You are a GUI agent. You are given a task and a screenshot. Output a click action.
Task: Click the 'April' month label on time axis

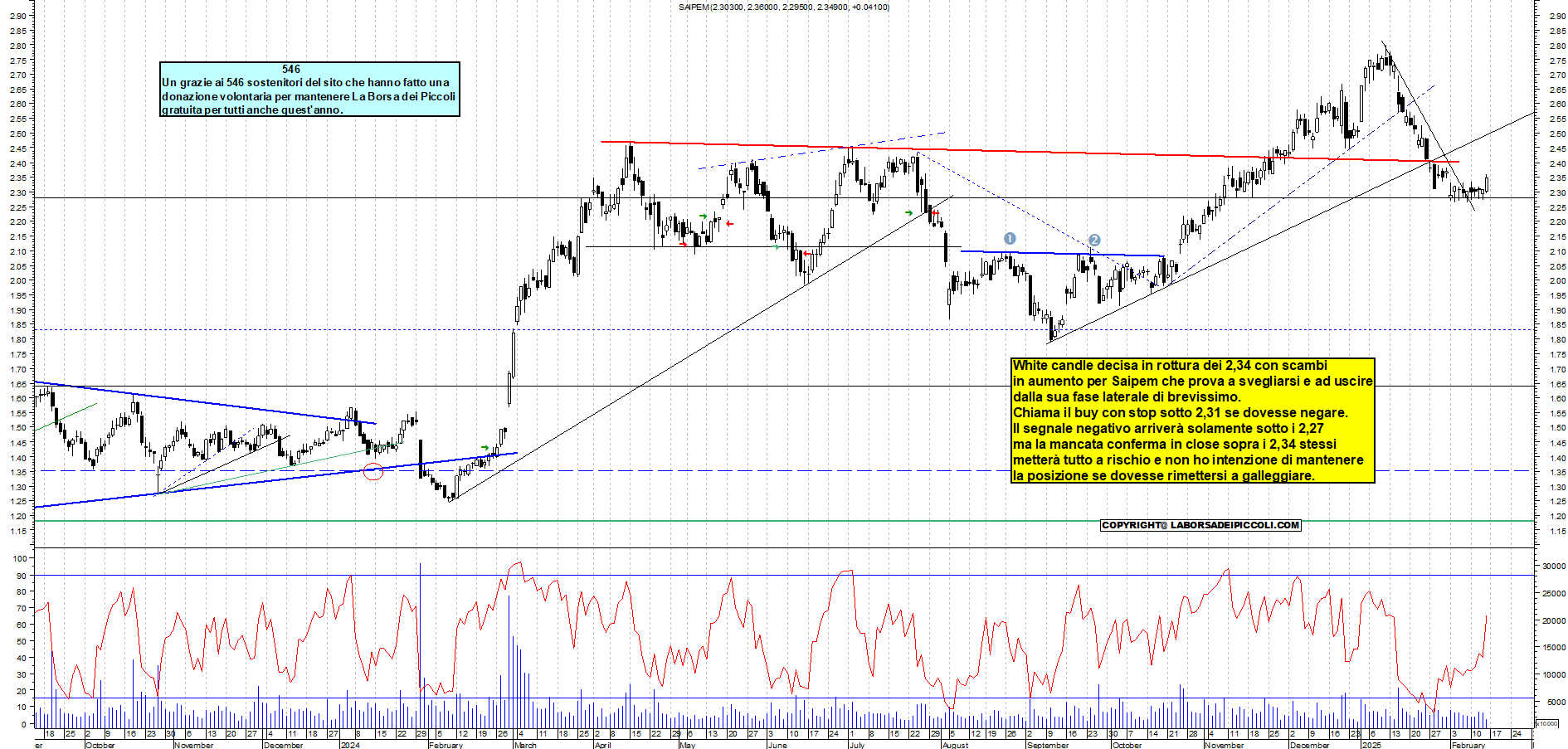coord(603,745)
